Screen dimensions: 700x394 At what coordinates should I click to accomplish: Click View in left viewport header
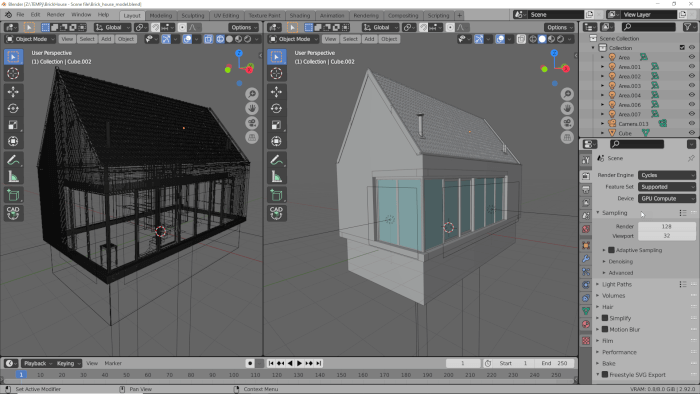(x=67, y=39)
